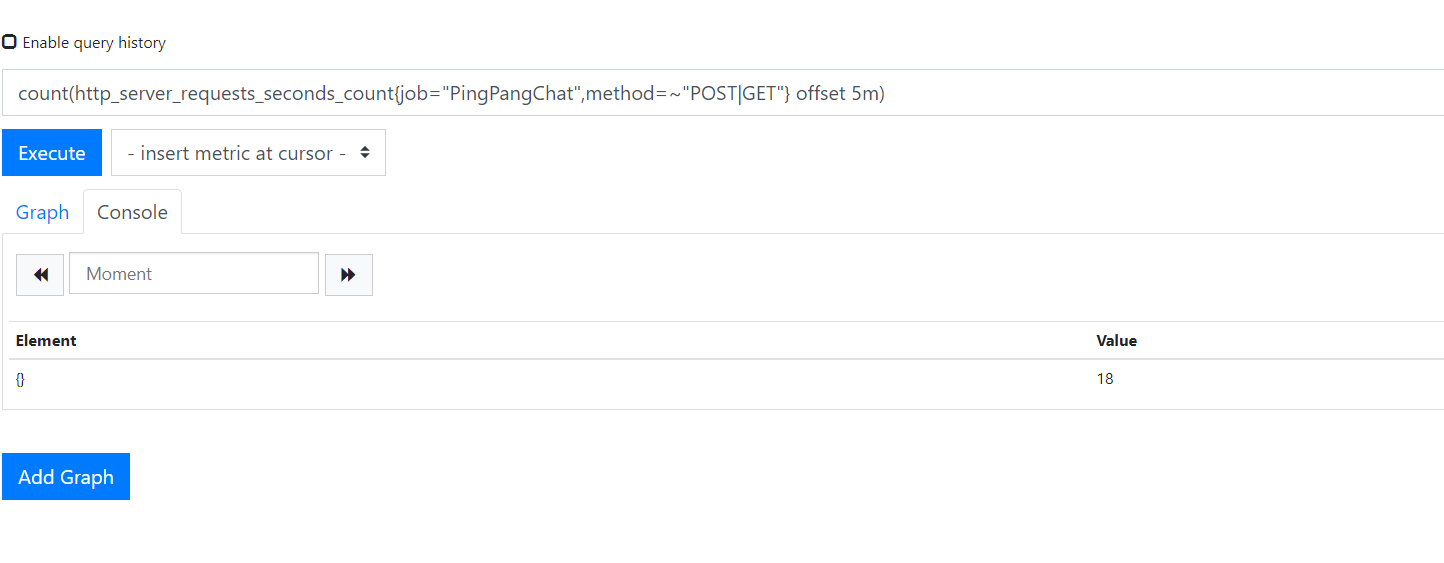Click the 'Enable query history' label text
1444x563 pixels.
pyautogui.click(x=94, y=43)
